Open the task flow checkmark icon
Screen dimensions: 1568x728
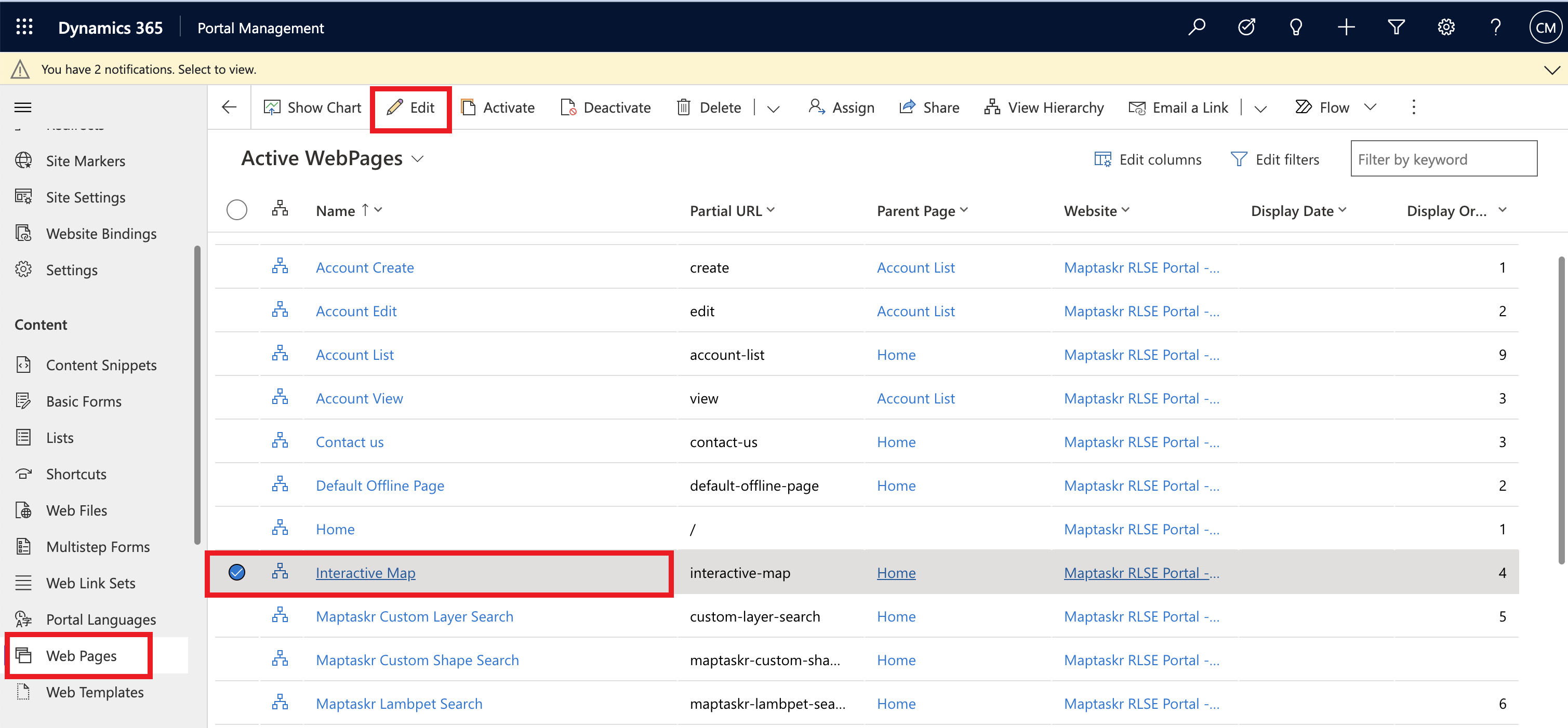click(x=1246, y=28)
